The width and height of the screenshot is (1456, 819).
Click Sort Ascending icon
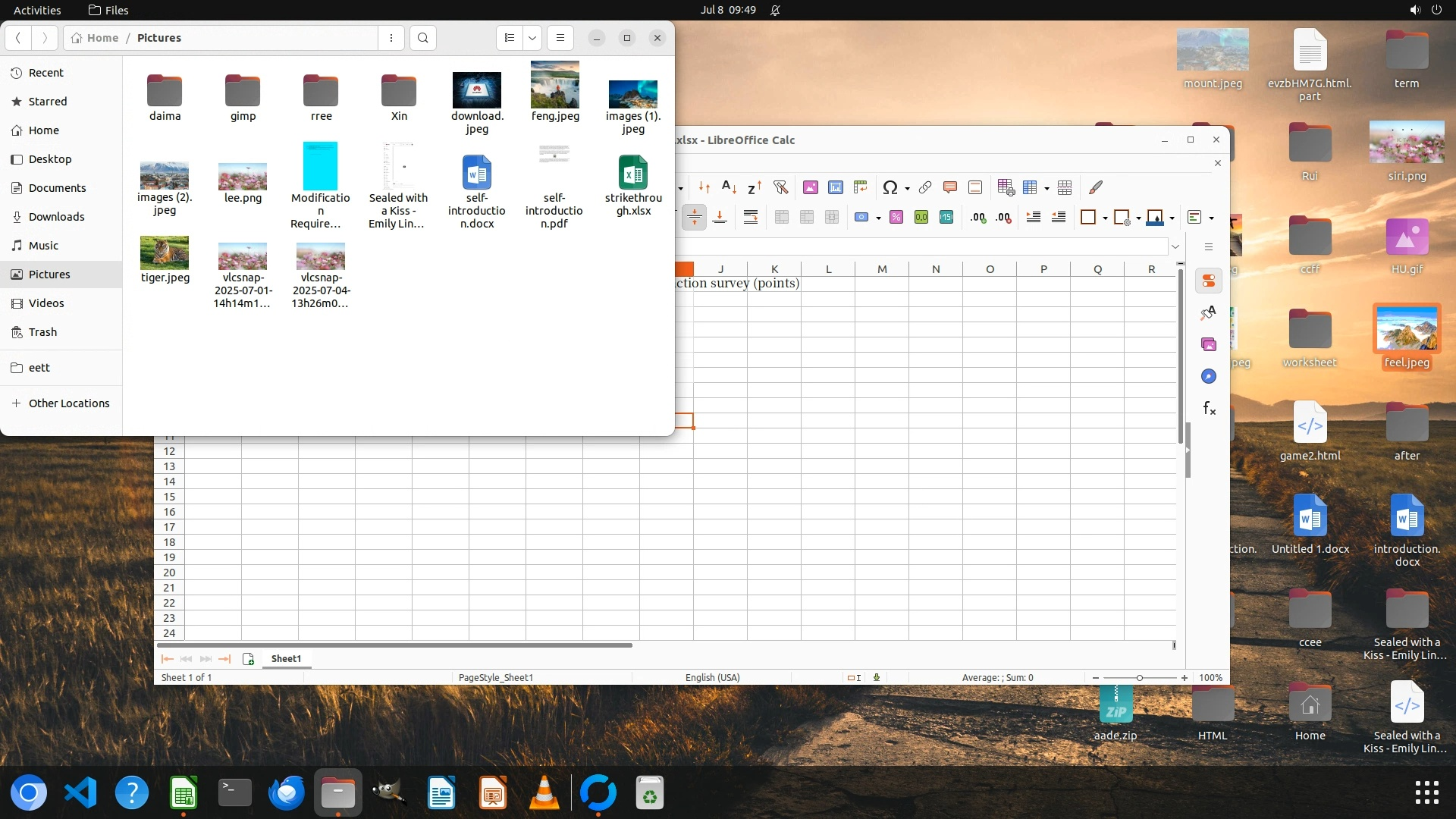(729, 187)
